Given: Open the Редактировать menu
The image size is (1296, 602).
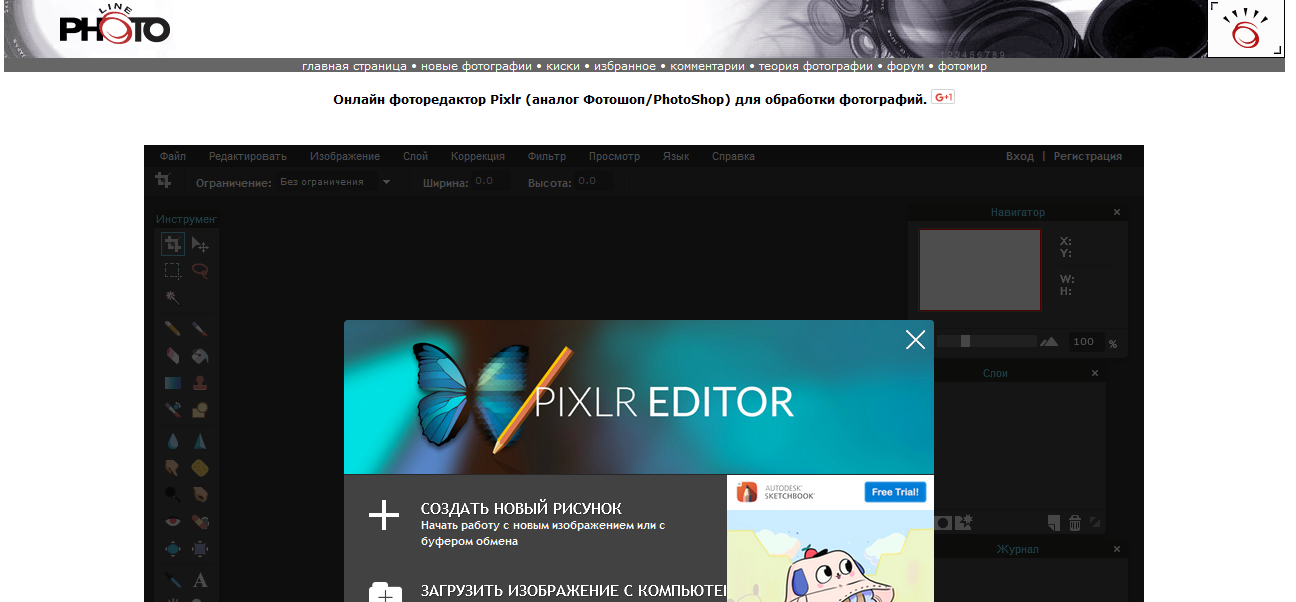Looking at the screenshot, I should 247,156.
